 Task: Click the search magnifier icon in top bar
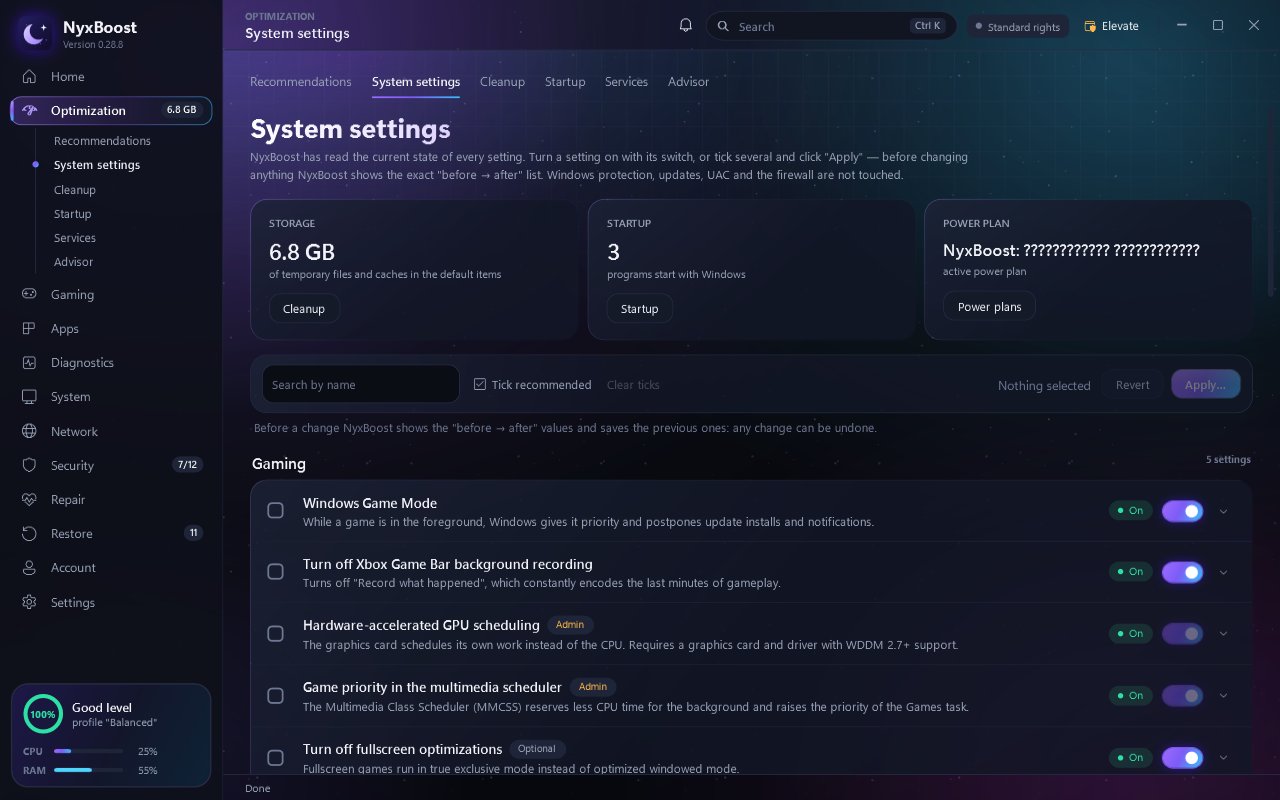pos(723,27)
